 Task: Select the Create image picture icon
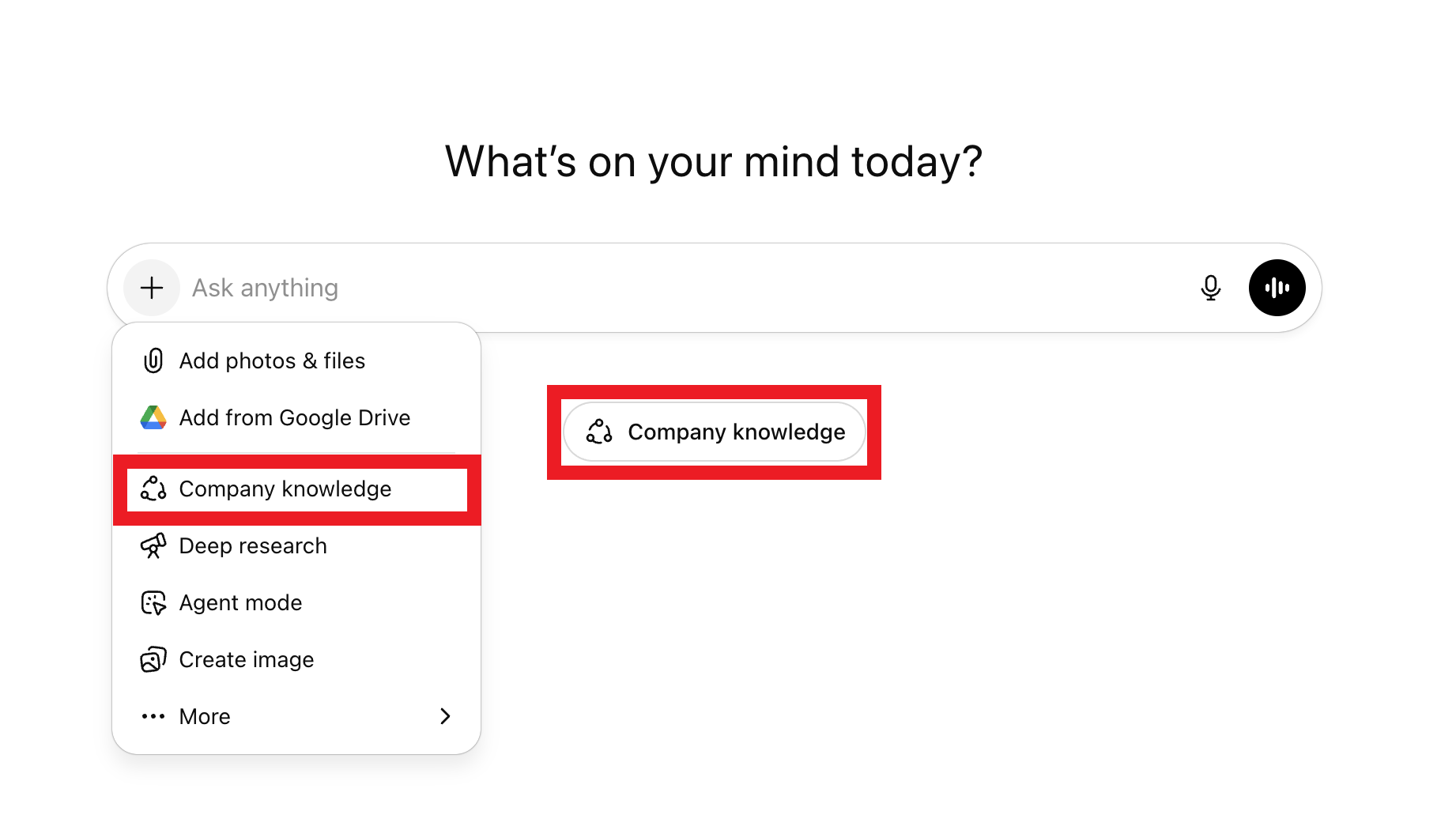(153, 658)
